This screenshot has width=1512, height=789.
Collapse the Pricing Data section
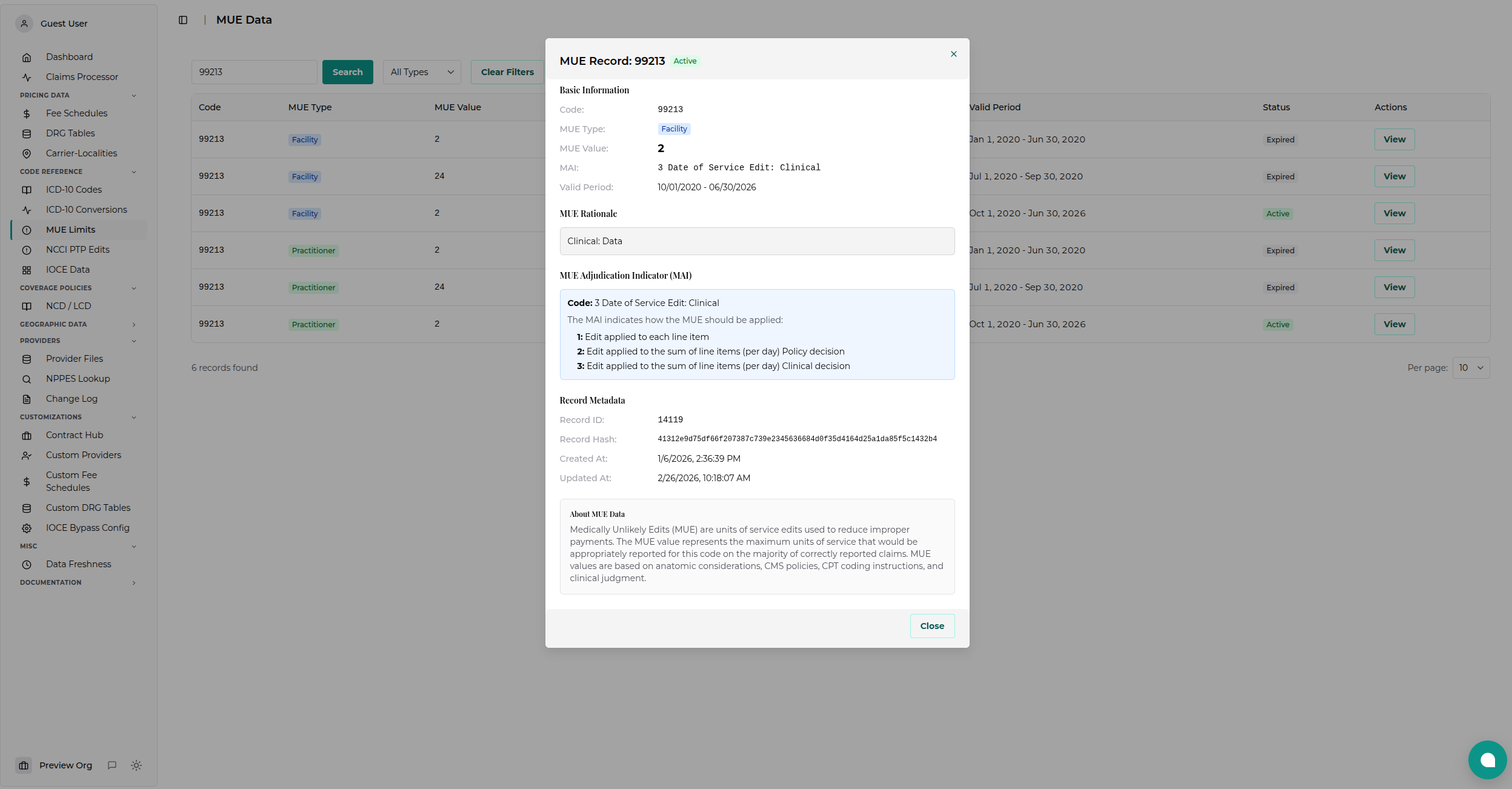click(78, 95)
